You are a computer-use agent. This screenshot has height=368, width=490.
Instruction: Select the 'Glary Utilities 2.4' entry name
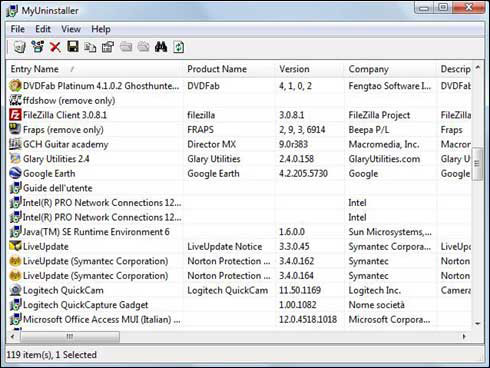coord(56,159)
